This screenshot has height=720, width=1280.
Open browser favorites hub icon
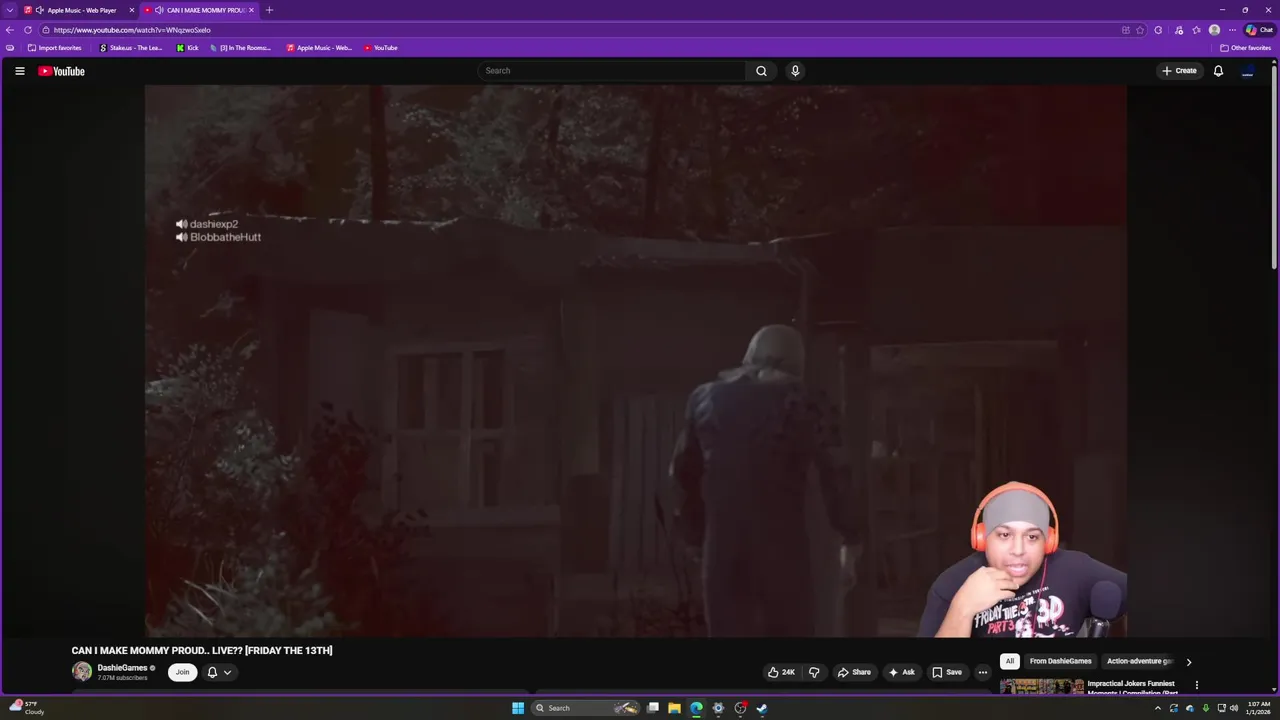coord(1196,30)
